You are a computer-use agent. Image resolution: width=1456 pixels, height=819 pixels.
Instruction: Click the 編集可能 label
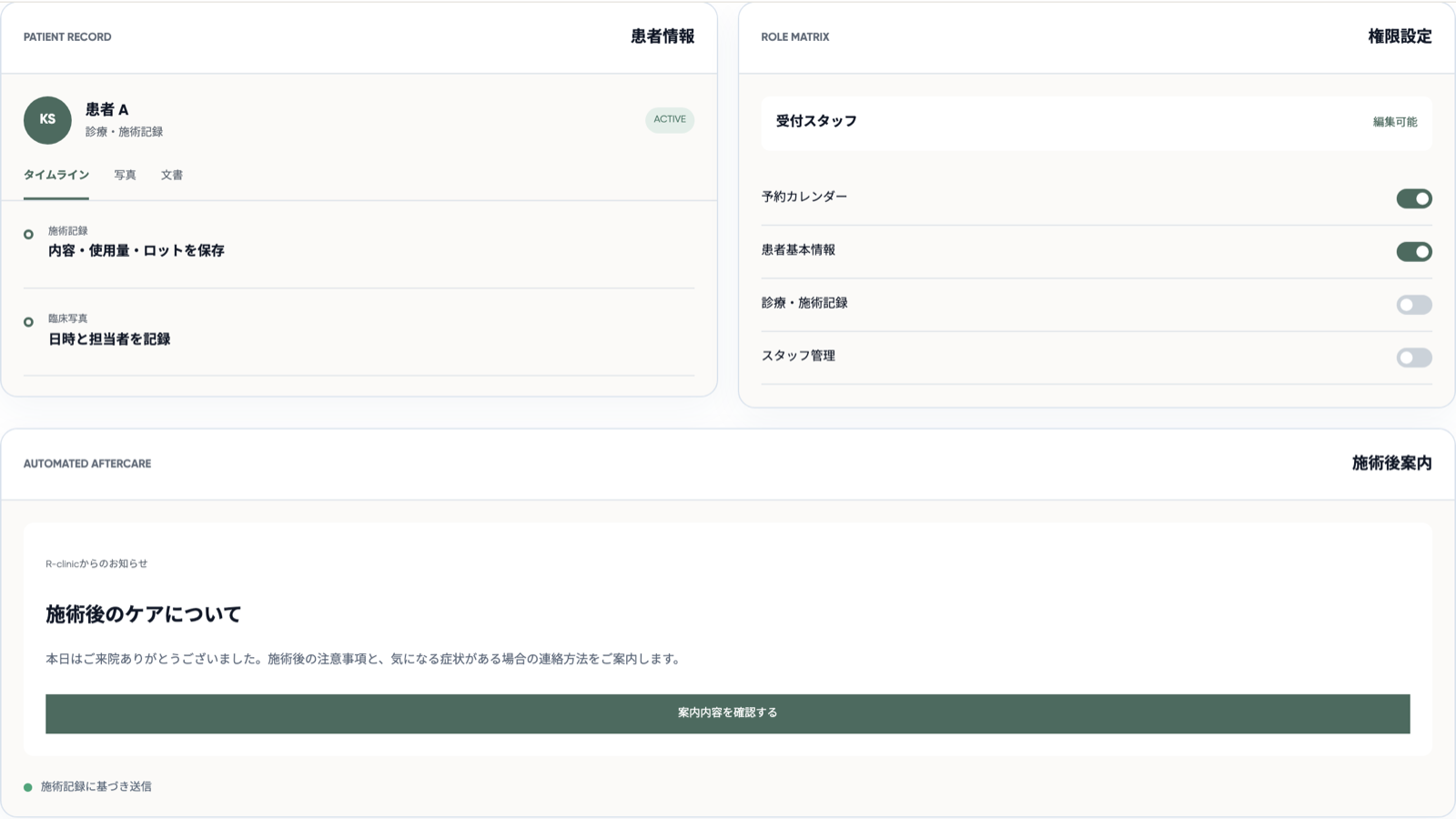pos(1395,122)
